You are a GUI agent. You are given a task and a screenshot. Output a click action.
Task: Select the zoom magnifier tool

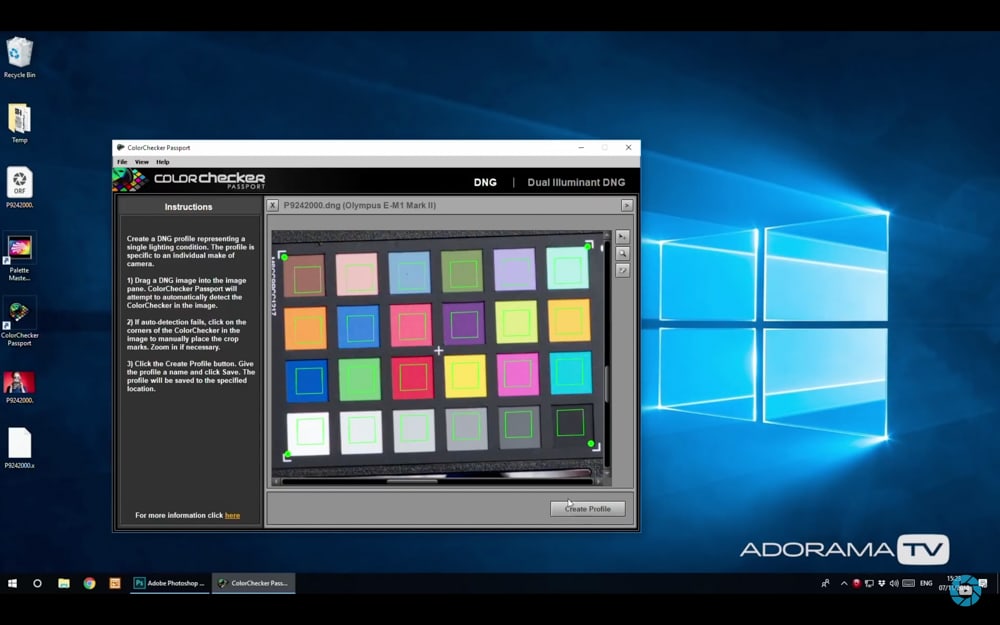click(x=622, y=254)
